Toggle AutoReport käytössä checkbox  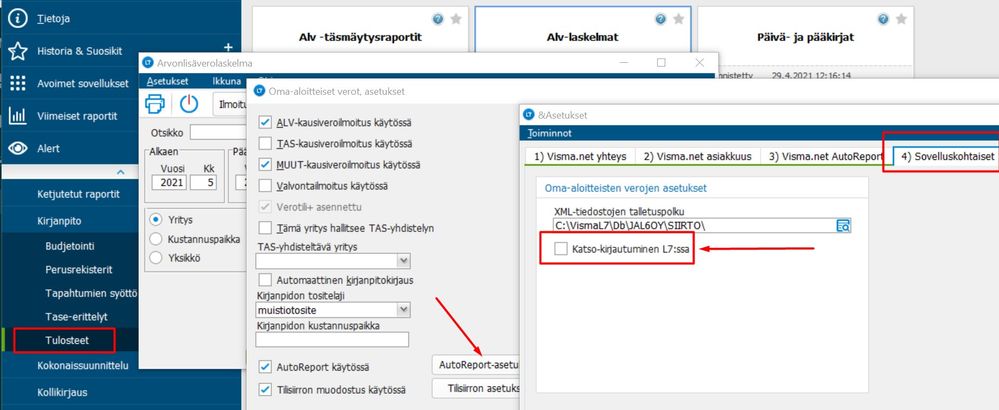(266, 367)
